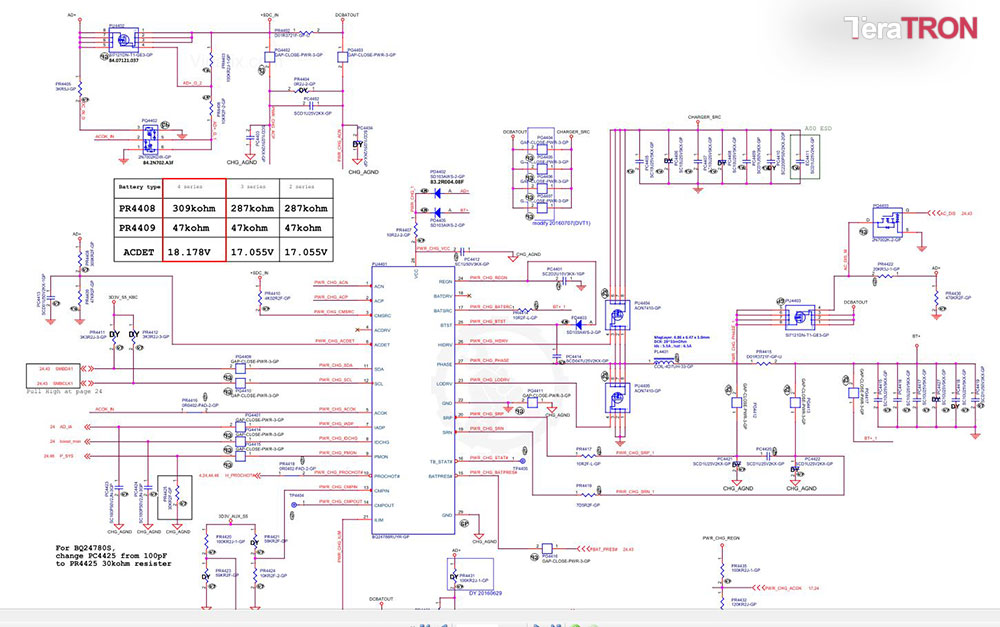Click the PWR_CHG_SCL net label
Screen dimensions: 1000x627
(x=335, y=380)
